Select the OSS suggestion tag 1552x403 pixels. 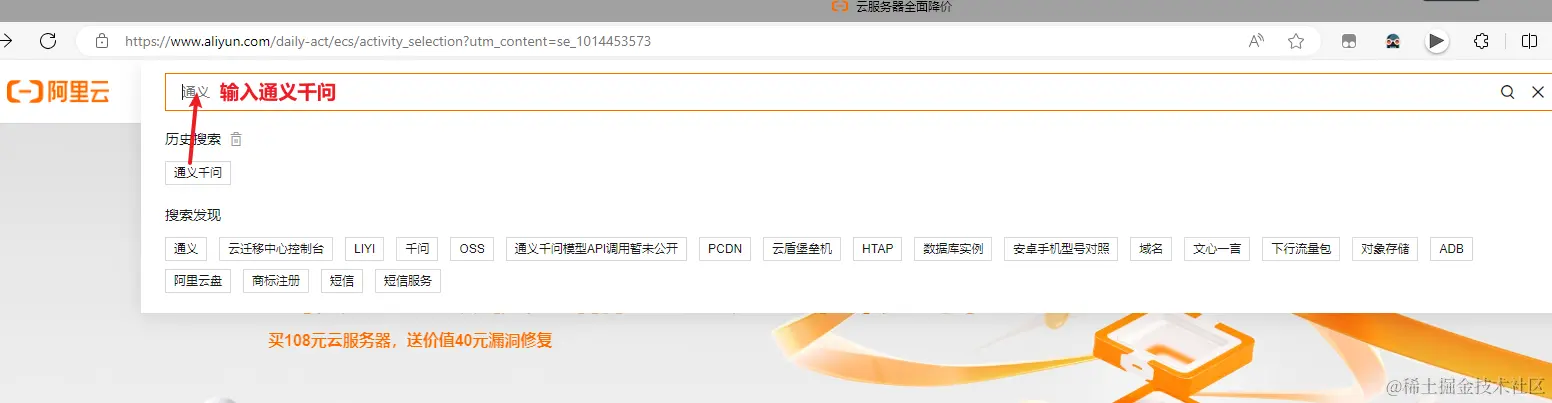472,249
